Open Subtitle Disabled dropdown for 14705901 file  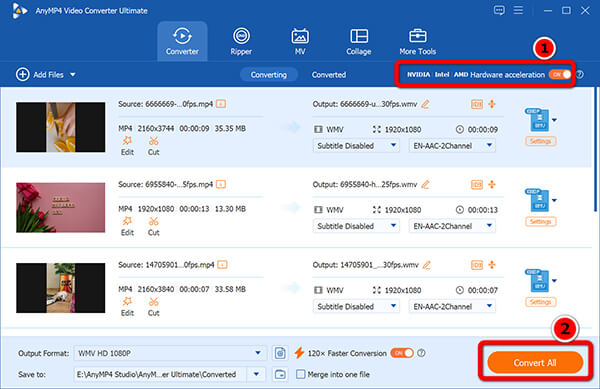point(356,306)
